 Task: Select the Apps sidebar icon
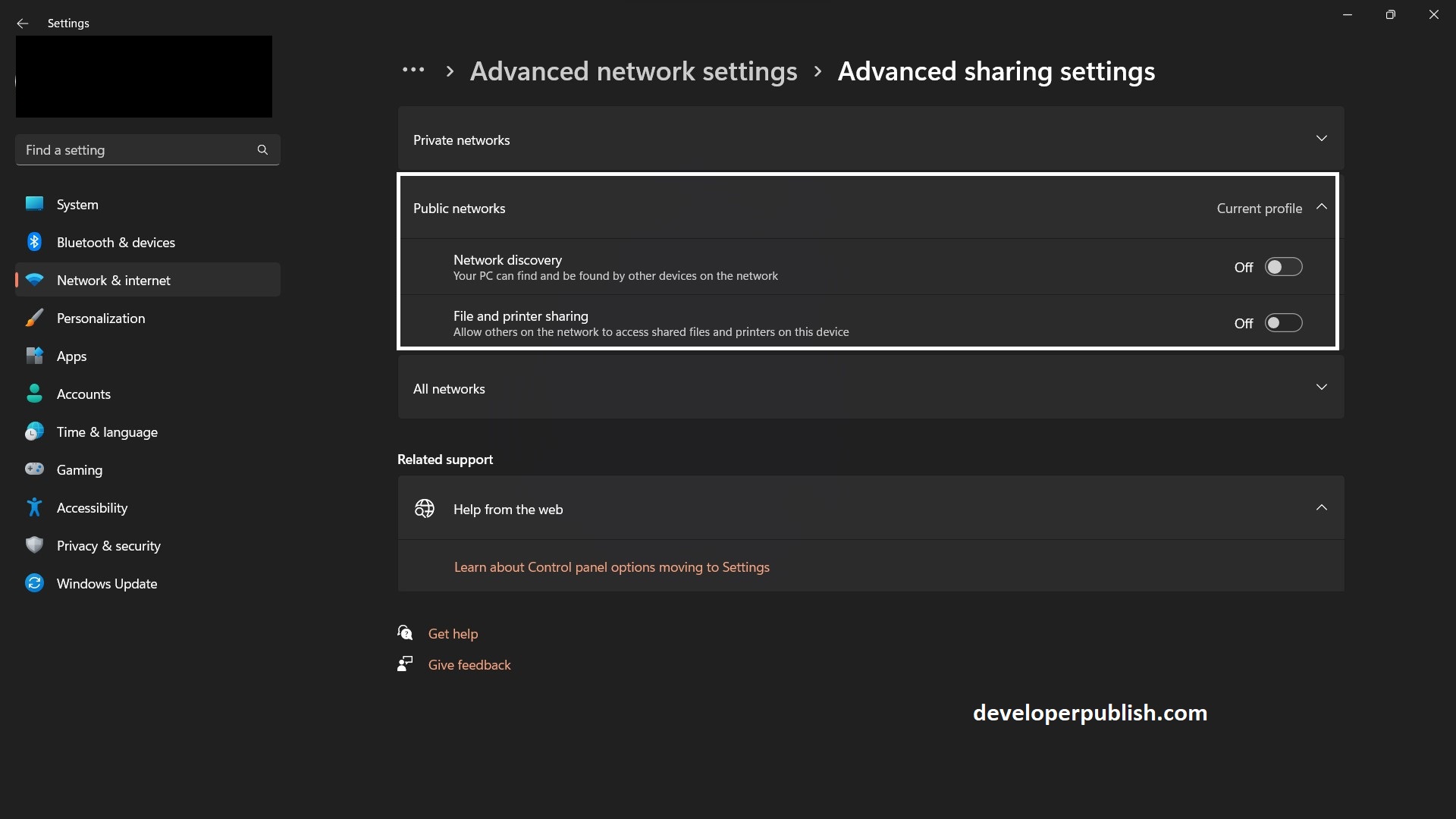pyautogui.click(x=34, y=355)
